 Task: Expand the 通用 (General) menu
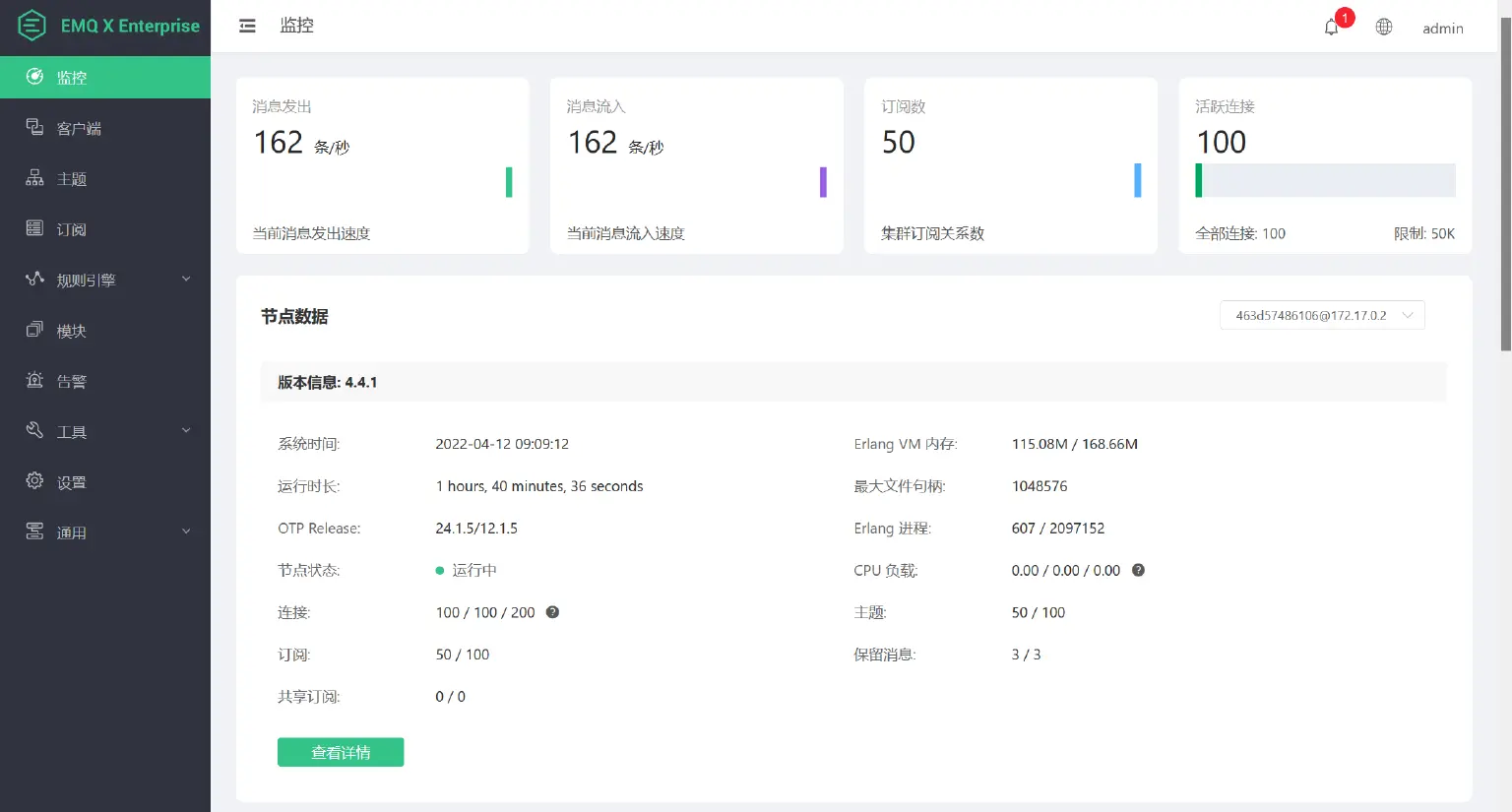[x=71, y=531]
